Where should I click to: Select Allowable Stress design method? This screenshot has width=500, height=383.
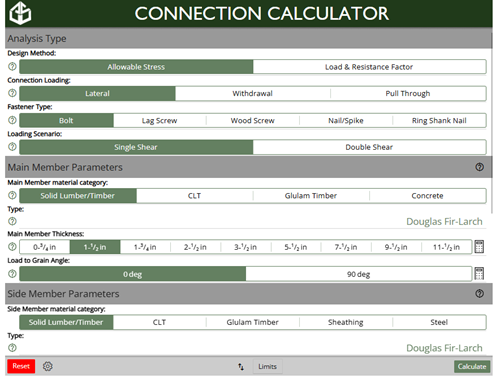pyautogui.click(x=136, y=67)
